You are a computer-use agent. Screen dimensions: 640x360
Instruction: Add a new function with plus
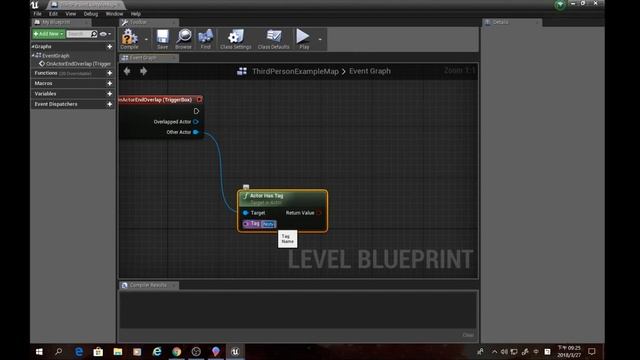(x=109, y=73)
